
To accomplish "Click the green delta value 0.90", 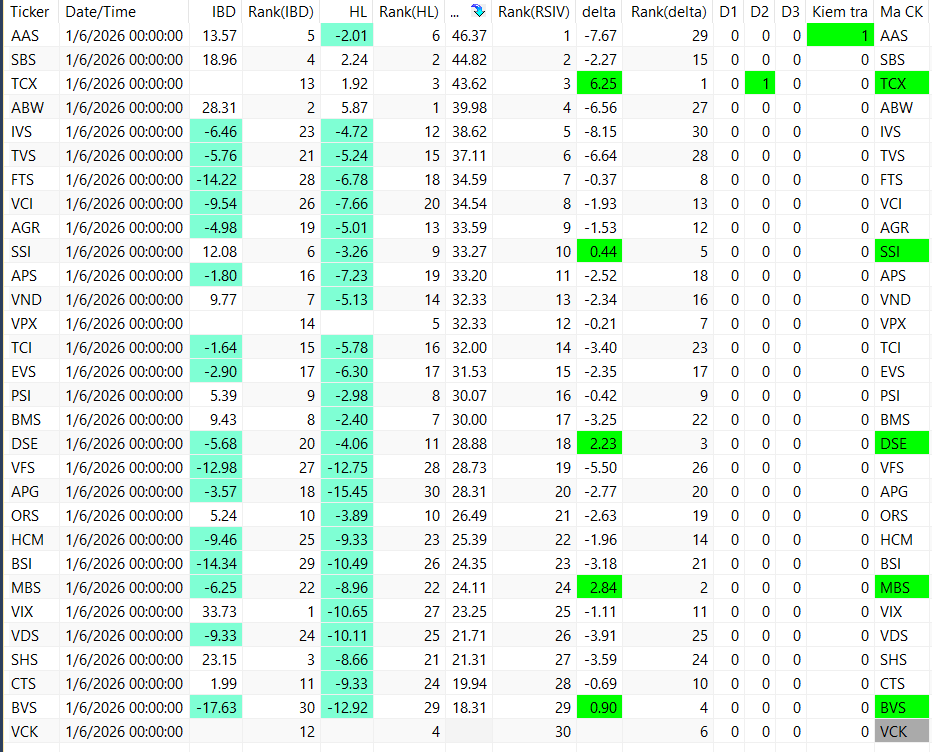I will (599, 708).
